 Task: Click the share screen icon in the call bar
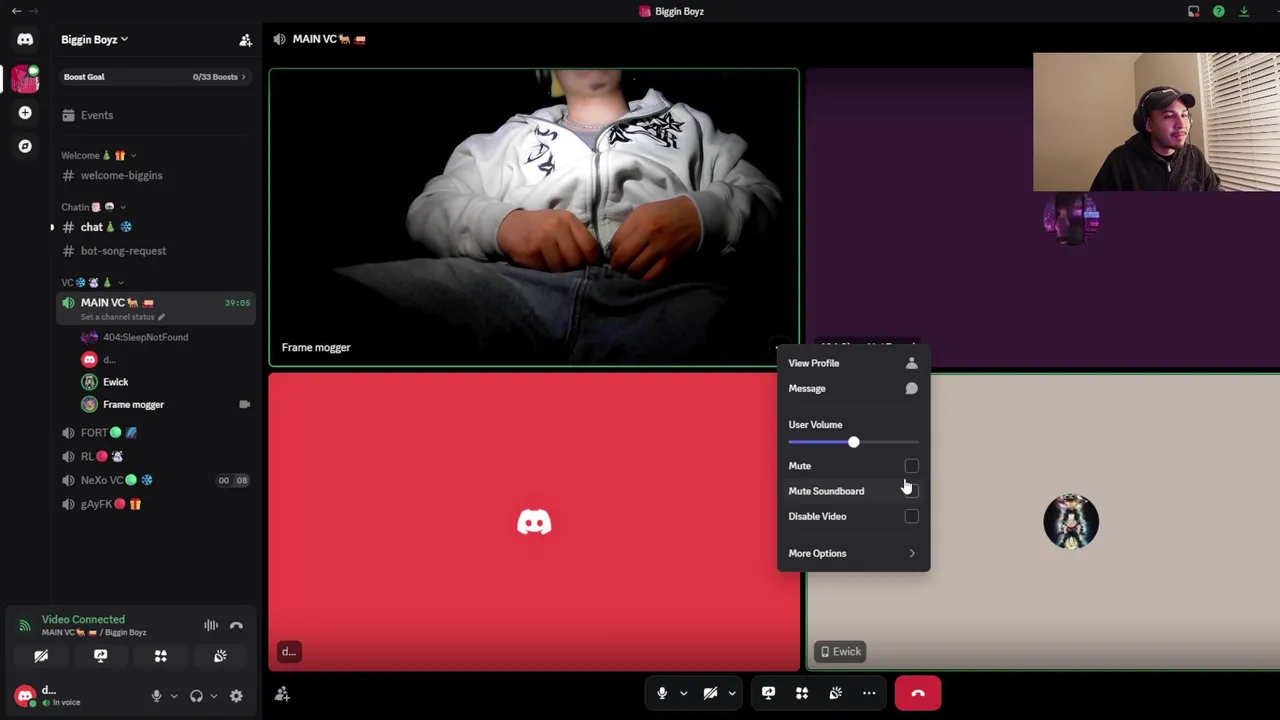768,693
